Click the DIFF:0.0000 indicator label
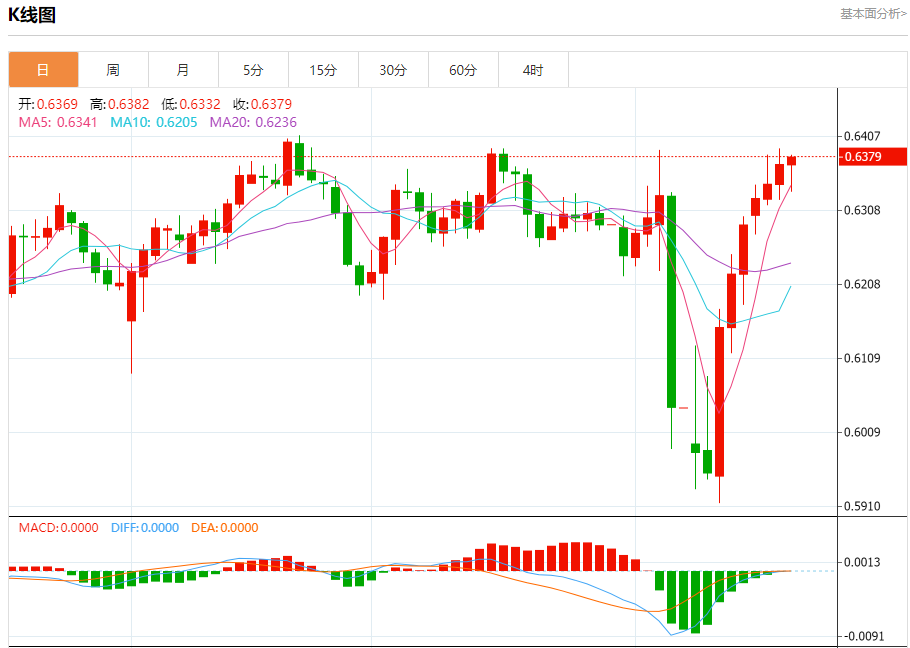910x648 pixels. 145,528
